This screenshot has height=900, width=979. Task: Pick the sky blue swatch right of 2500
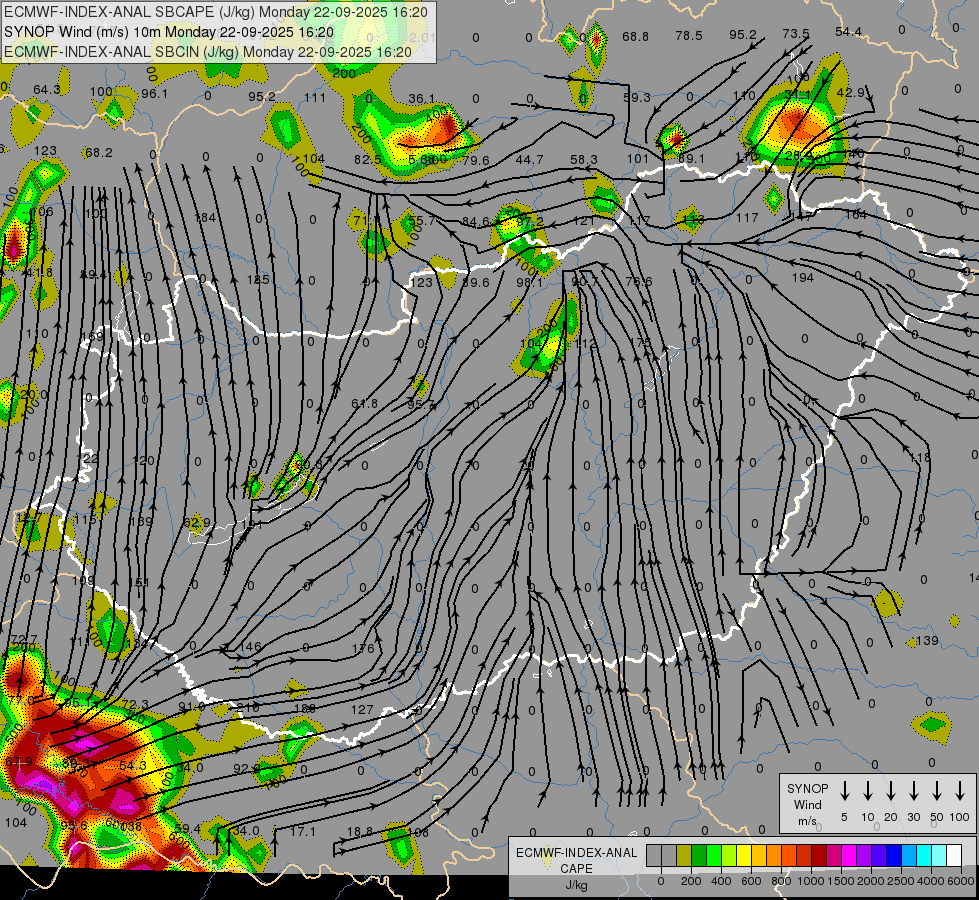click(908, 856)
